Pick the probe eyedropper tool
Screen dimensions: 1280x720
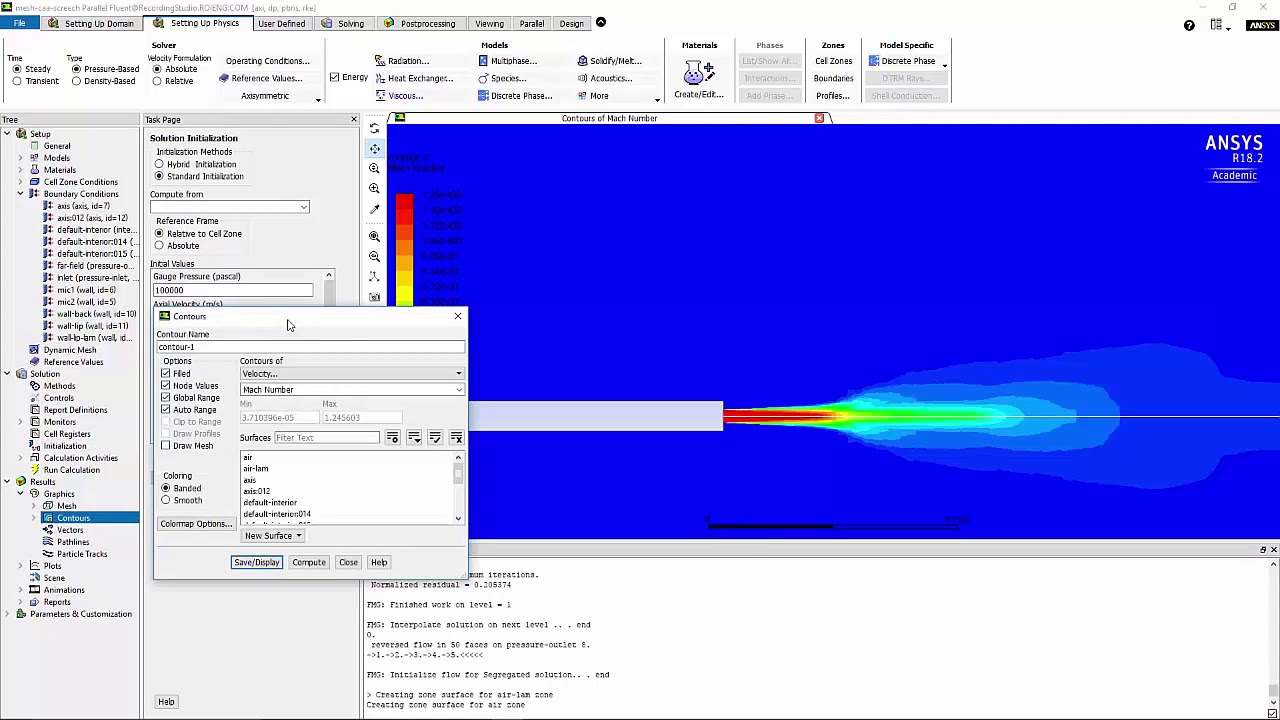[375, 209]
